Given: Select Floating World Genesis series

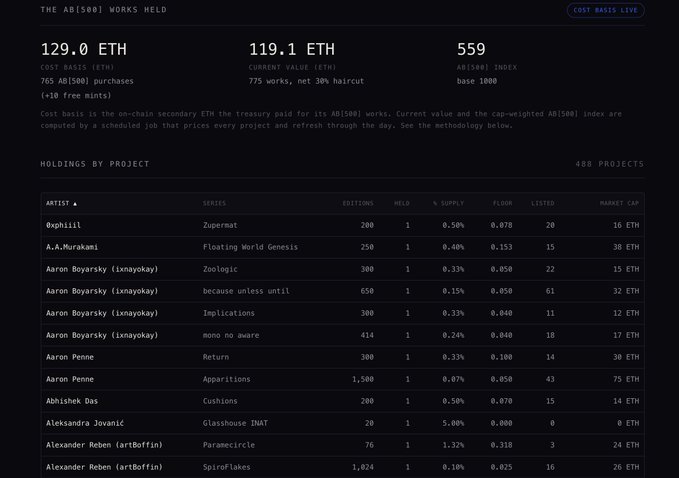Looking at the screenshot, I should [250, 247].
